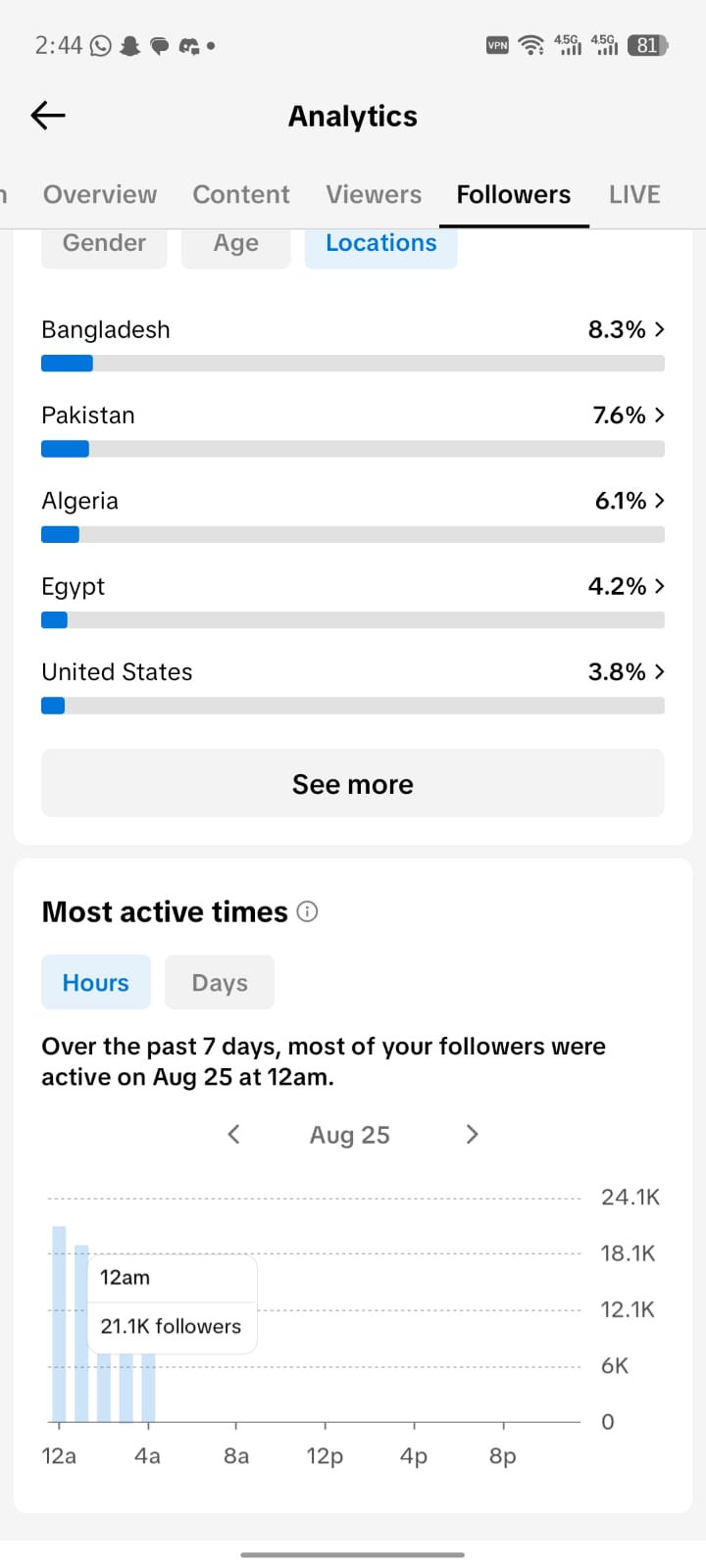
Task: Tap See more locations button
Action: click(x=353, y=783)
